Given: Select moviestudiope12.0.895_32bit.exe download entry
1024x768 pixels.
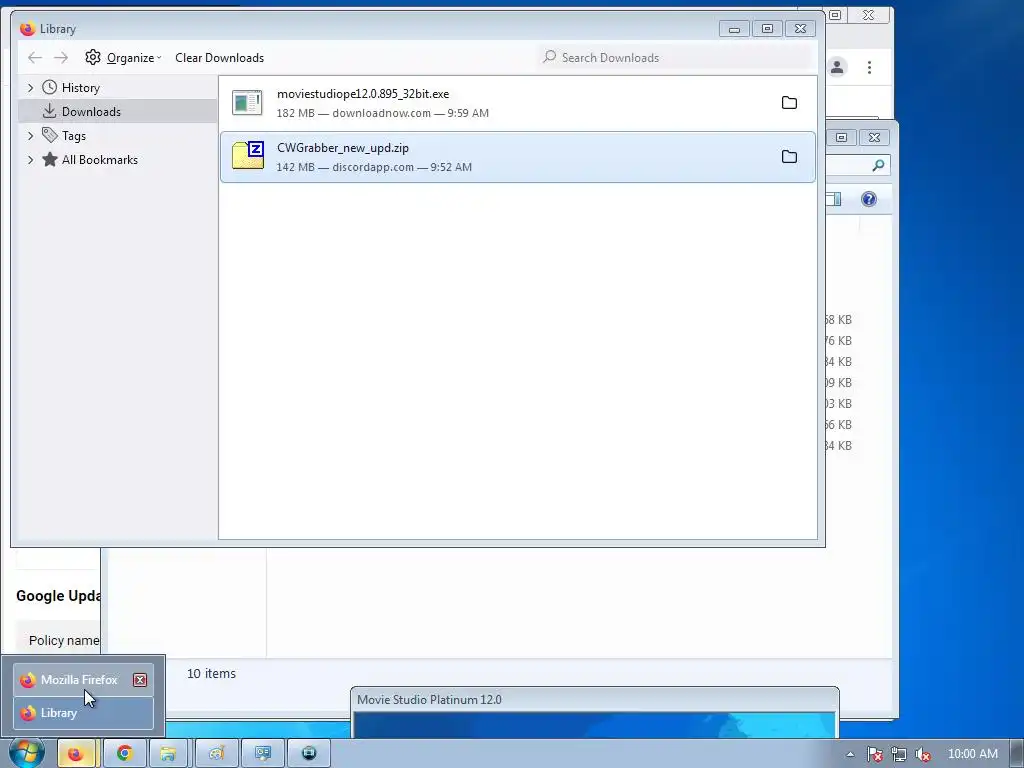Looking at the screenshot, I should pos(517,103).
